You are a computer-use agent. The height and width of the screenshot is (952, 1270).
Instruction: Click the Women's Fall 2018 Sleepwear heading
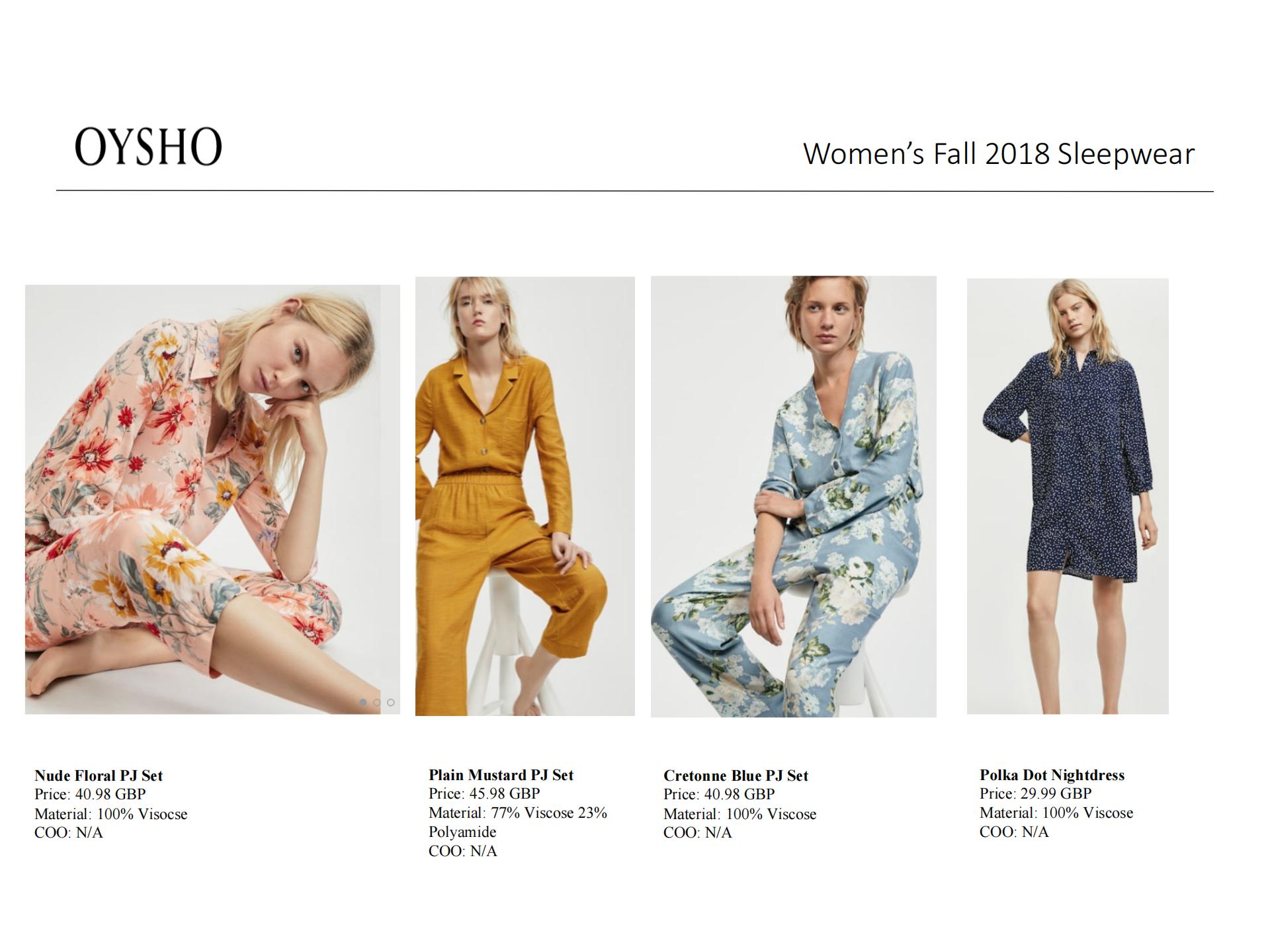(999, 153)
